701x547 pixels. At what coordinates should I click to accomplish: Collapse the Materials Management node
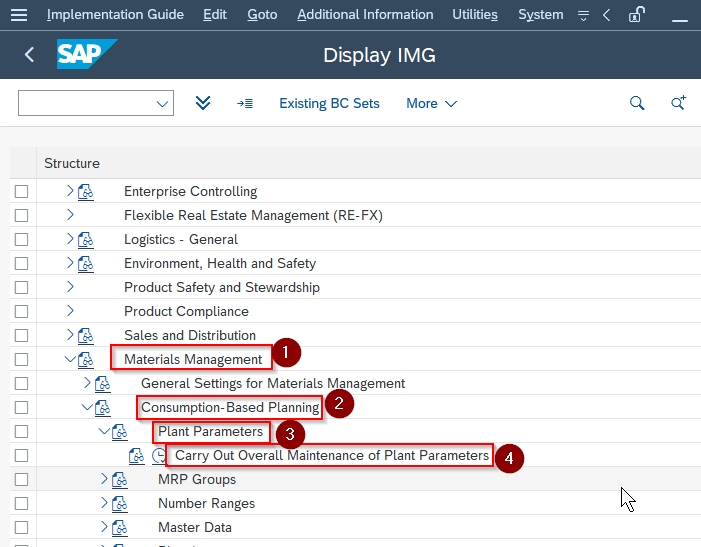point(70,359)
